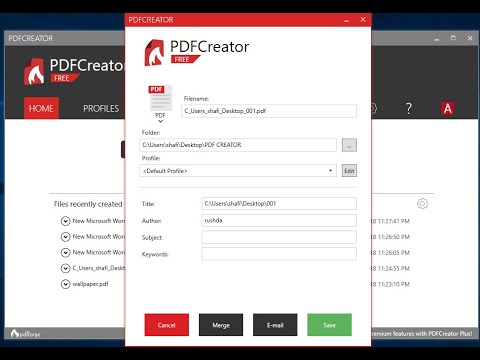Click the PDF document format icon
Image resolution: width=480 pixels, height=360 pixels.
pyautogui.click(x=160, y=98)
